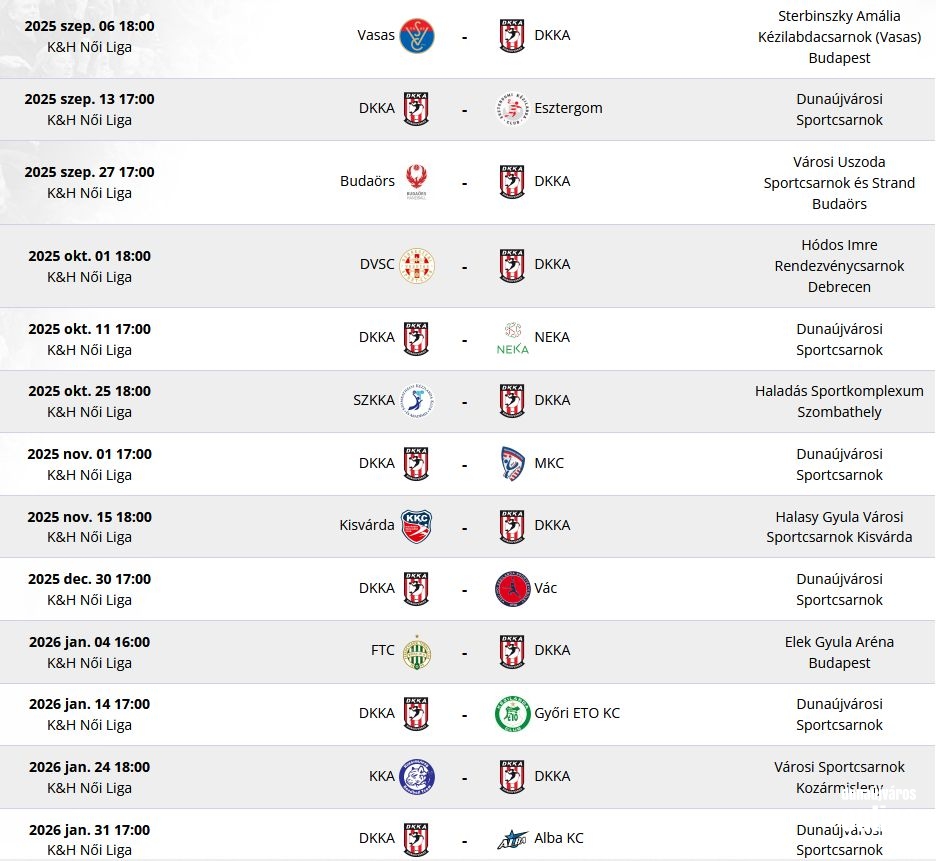Click the 2025 szep. 06 18:00 match date
This screenshot has height=861, width=936.
[x=90, y=26]
